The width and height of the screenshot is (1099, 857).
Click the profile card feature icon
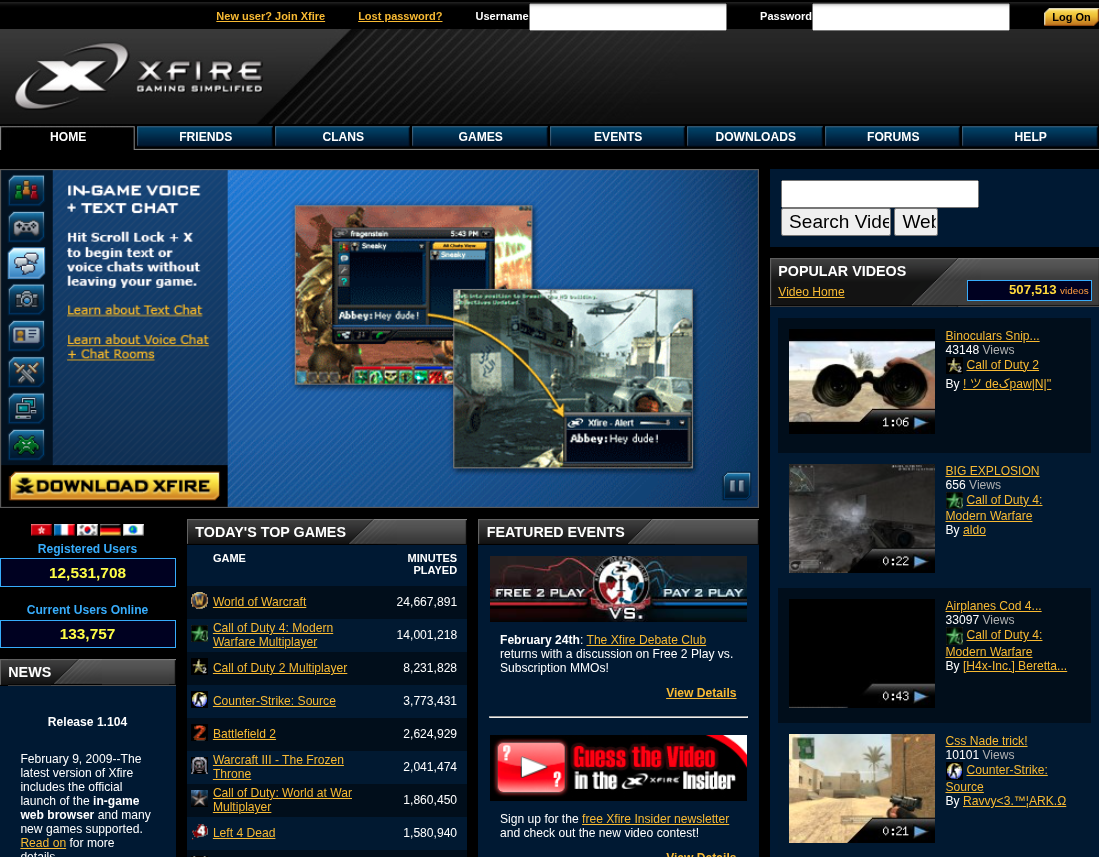27,335
